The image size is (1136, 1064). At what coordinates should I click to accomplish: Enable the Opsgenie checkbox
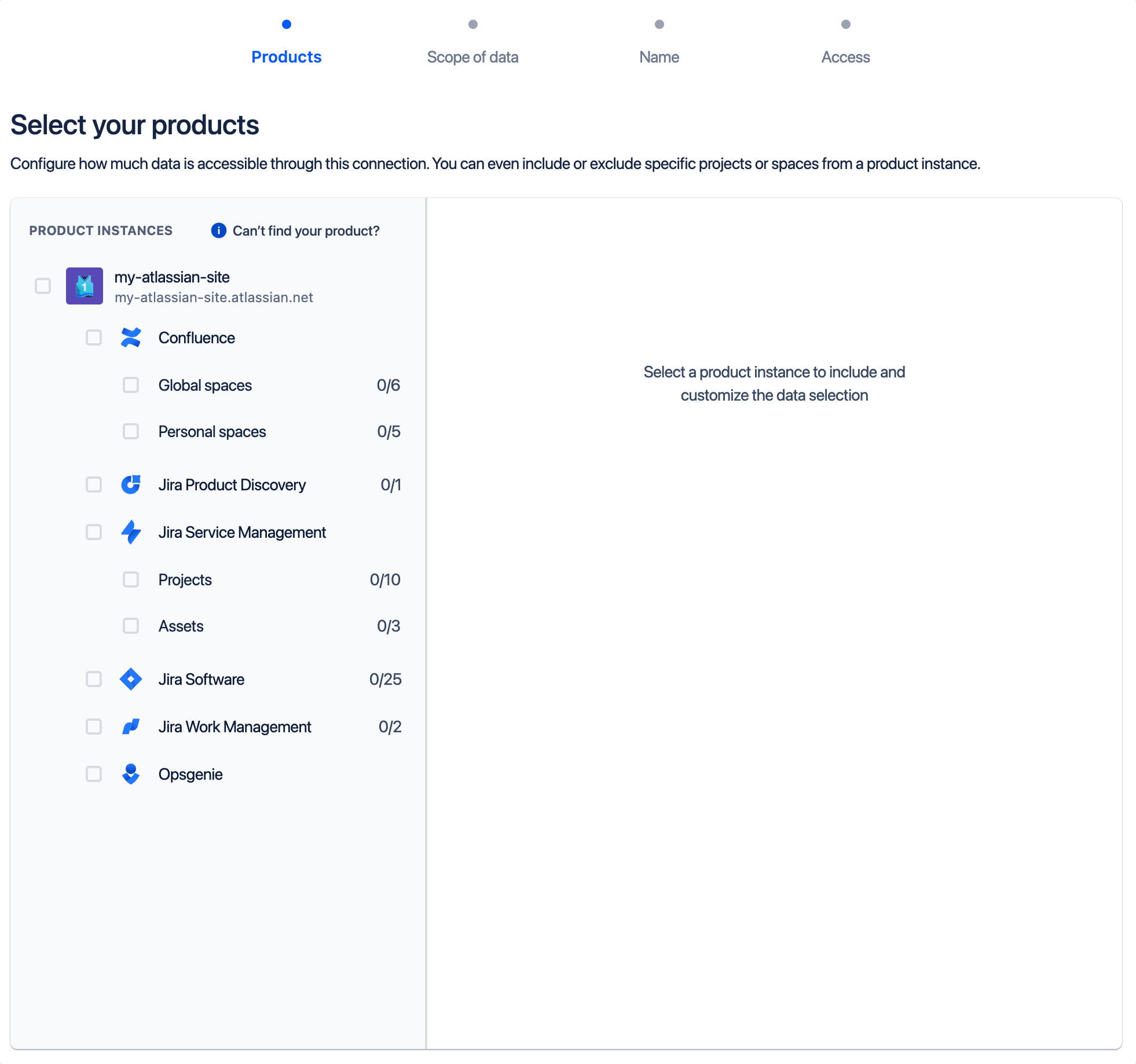[94, 774]
